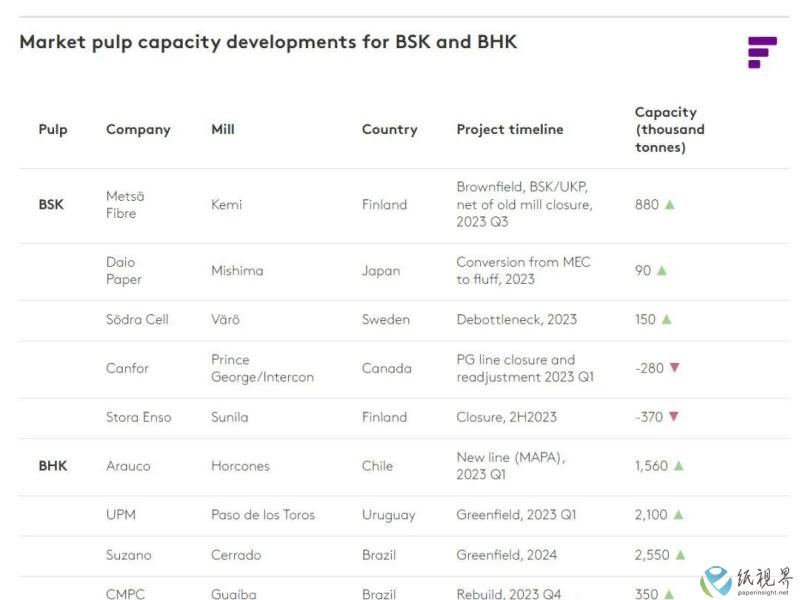
Task: Click the 'Värö' mill cell
Action: click(x=226, y=319)
